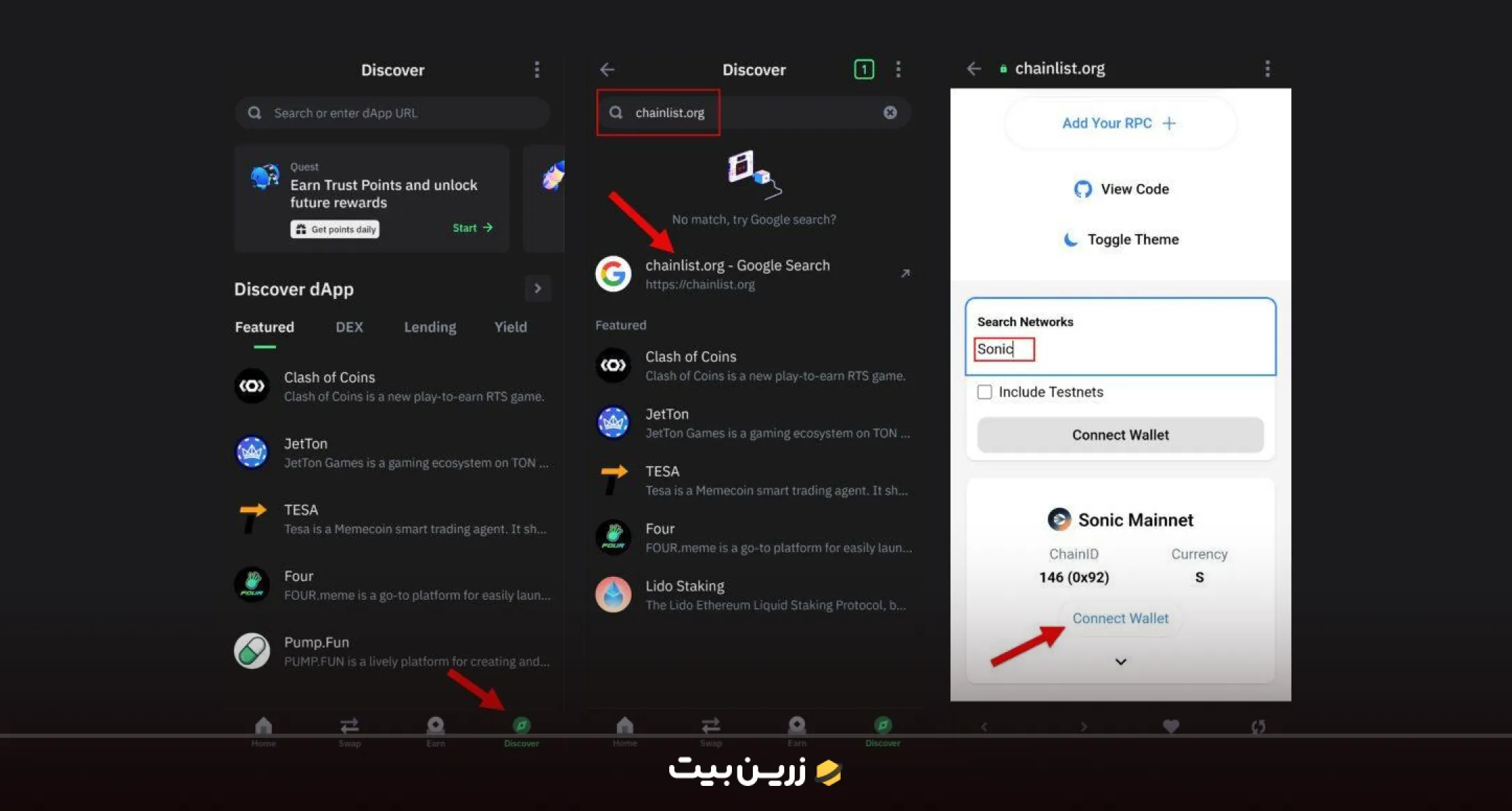The image size is (1512, 811).
Task: Click the Sonic Mainnet network icon
Action: (1057, 519)
